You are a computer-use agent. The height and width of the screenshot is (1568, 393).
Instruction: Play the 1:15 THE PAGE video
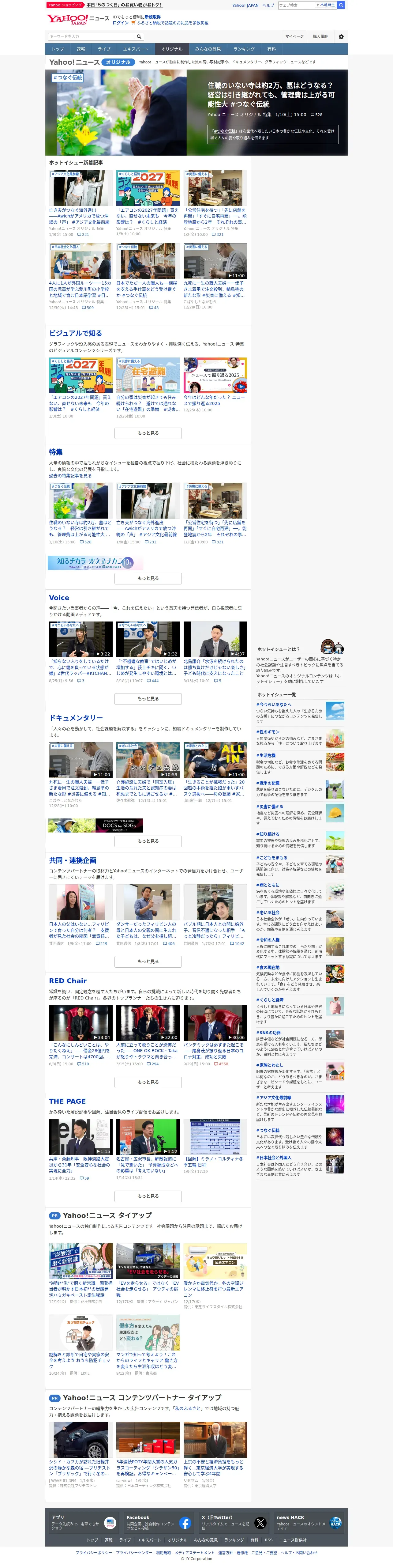point(81,1137)
